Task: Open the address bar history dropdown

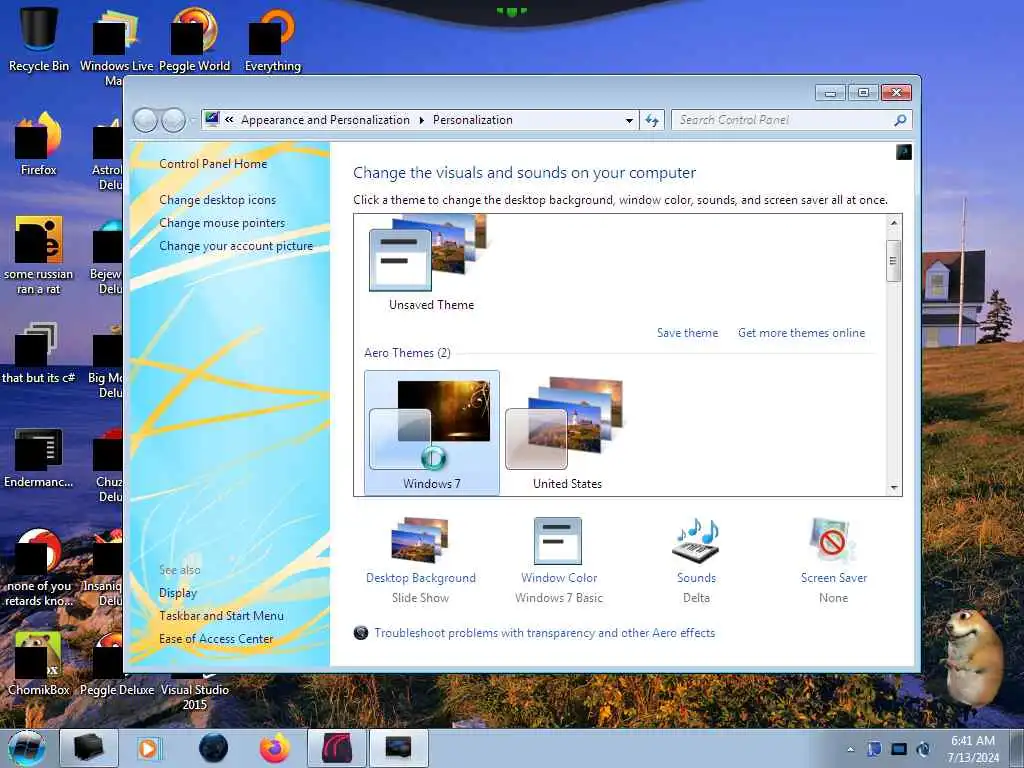Action: coord(629,120)
